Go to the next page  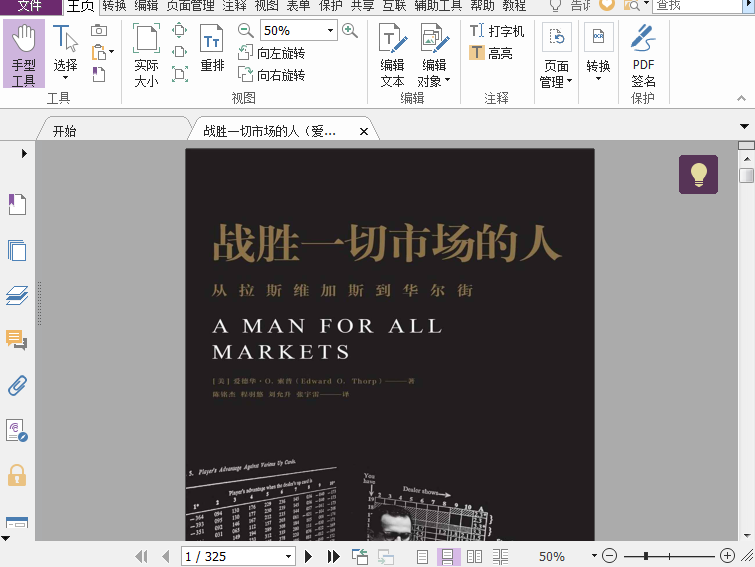tap(309, 556)
